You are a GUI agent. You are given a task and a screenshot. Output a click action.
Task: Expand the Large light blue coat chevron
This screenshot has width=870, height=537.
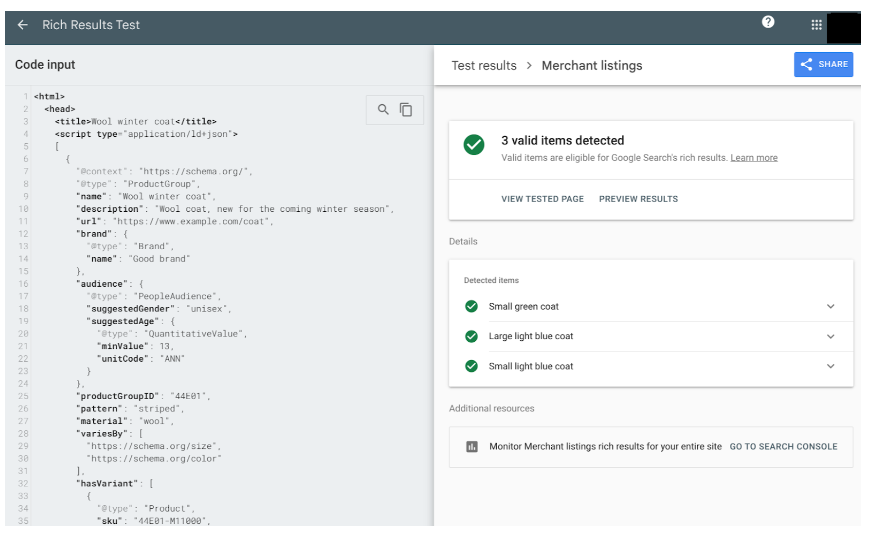831,336
